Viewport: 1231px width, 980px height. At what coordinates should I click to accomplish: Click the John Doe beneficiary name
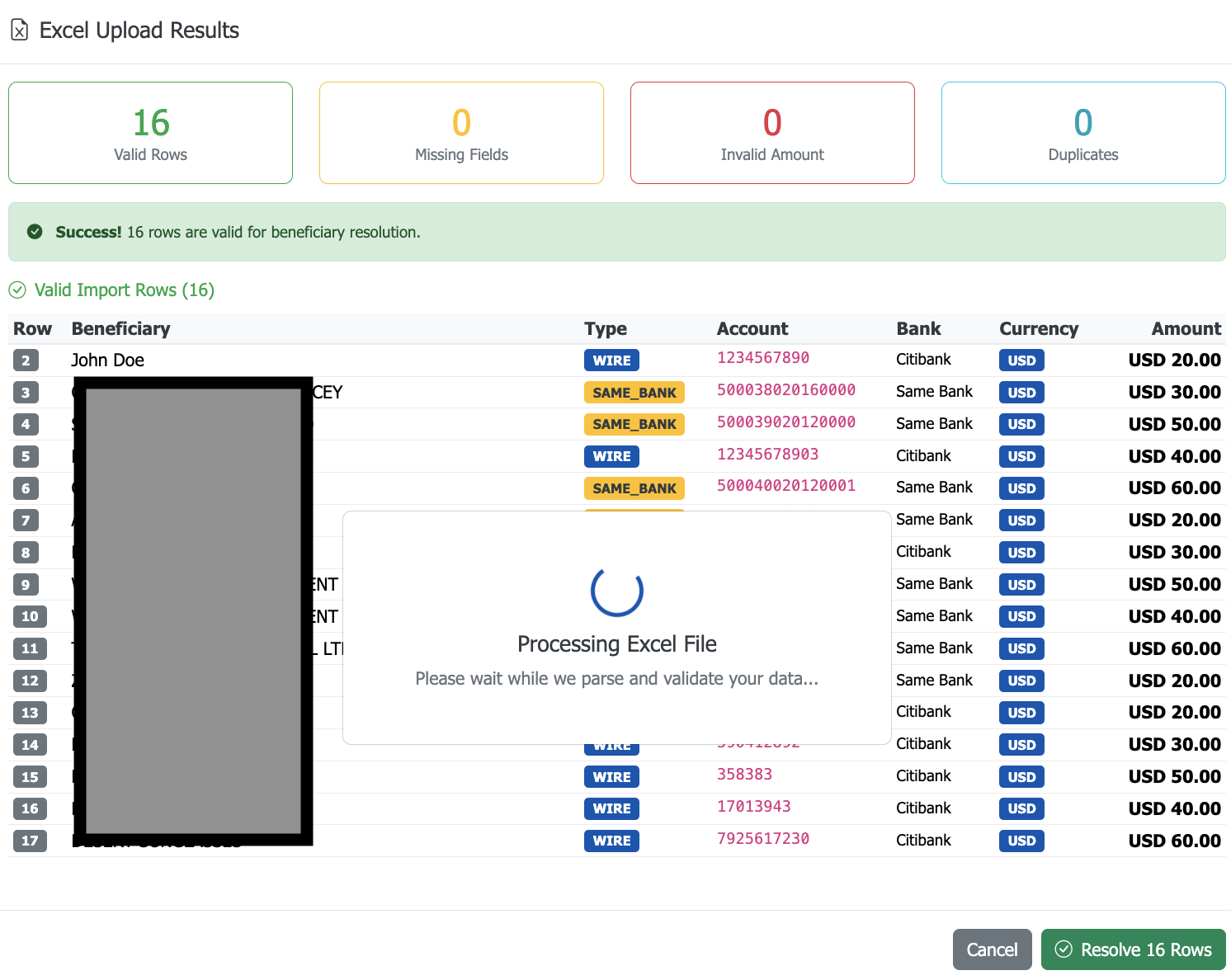107,360
